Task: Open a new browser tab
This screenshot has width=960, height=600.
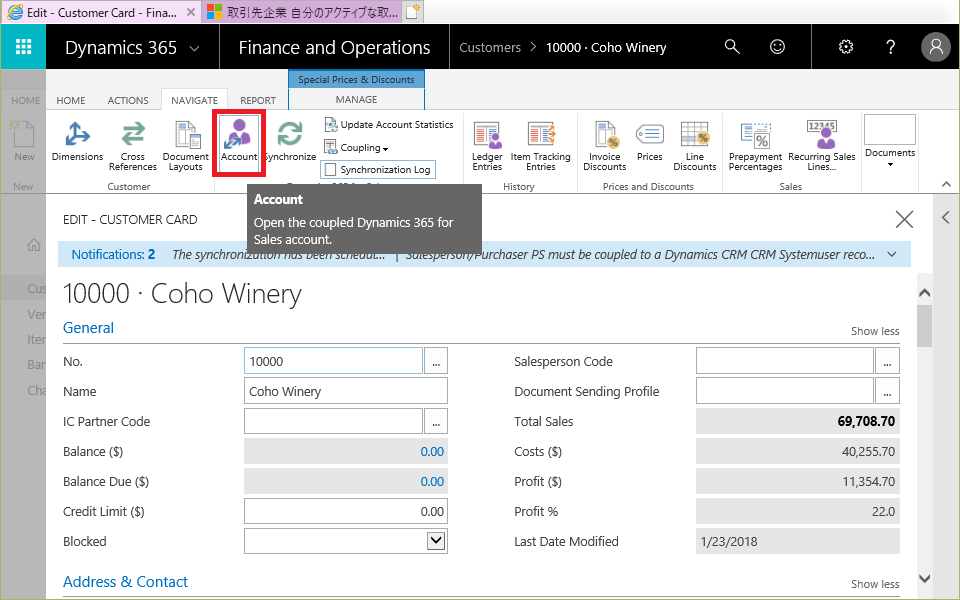Action: pyautogui.click(x=413, y=12)
